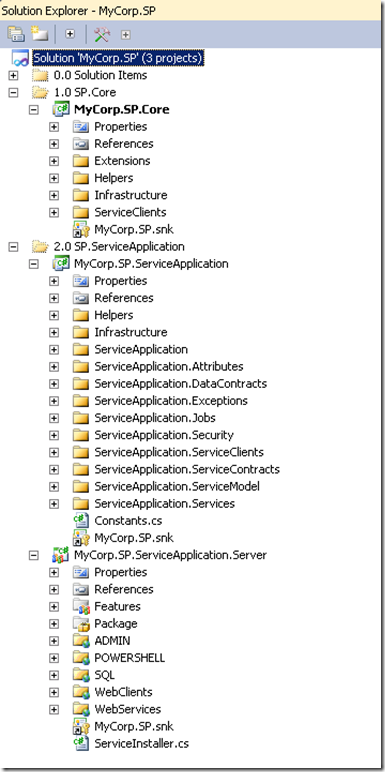
Task: Select the Infrastructure folder in MyCorp.SP.ServiceApplication
Action: 131,332
